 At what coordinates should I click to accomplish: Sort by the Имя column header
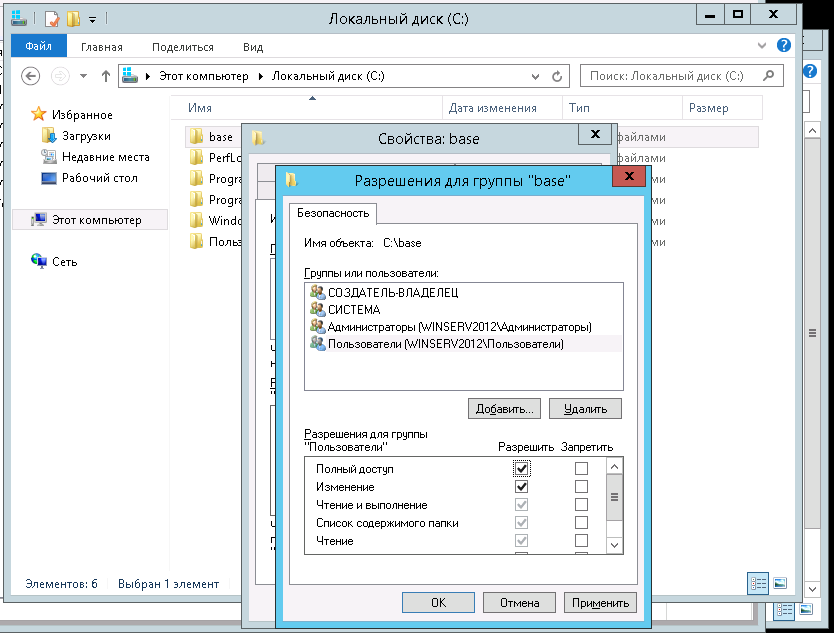click(x=306, y=108)
